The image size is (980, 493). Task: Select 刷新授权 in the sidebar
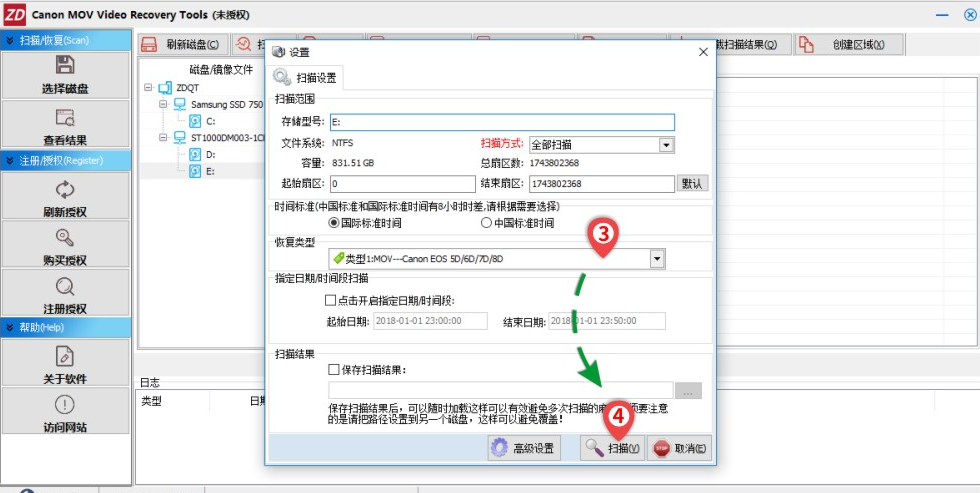[x=65, y=196]
